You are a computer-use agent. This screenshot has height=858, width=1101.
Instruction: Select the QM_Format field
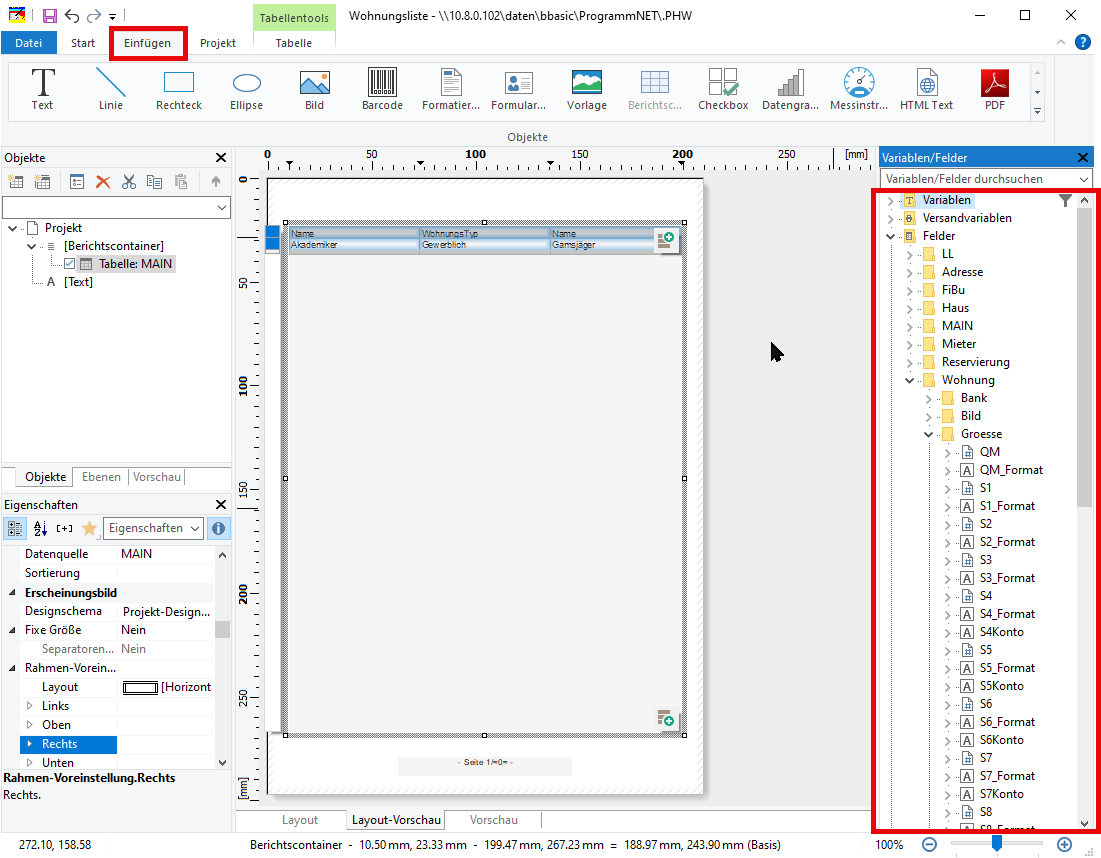click(x=1011, y=470)
